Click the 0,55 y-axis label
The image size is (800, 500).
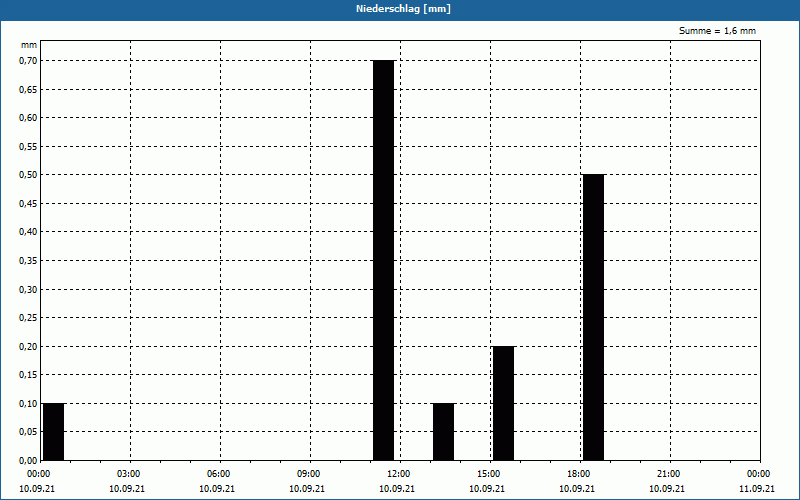(x=28, y=146)
